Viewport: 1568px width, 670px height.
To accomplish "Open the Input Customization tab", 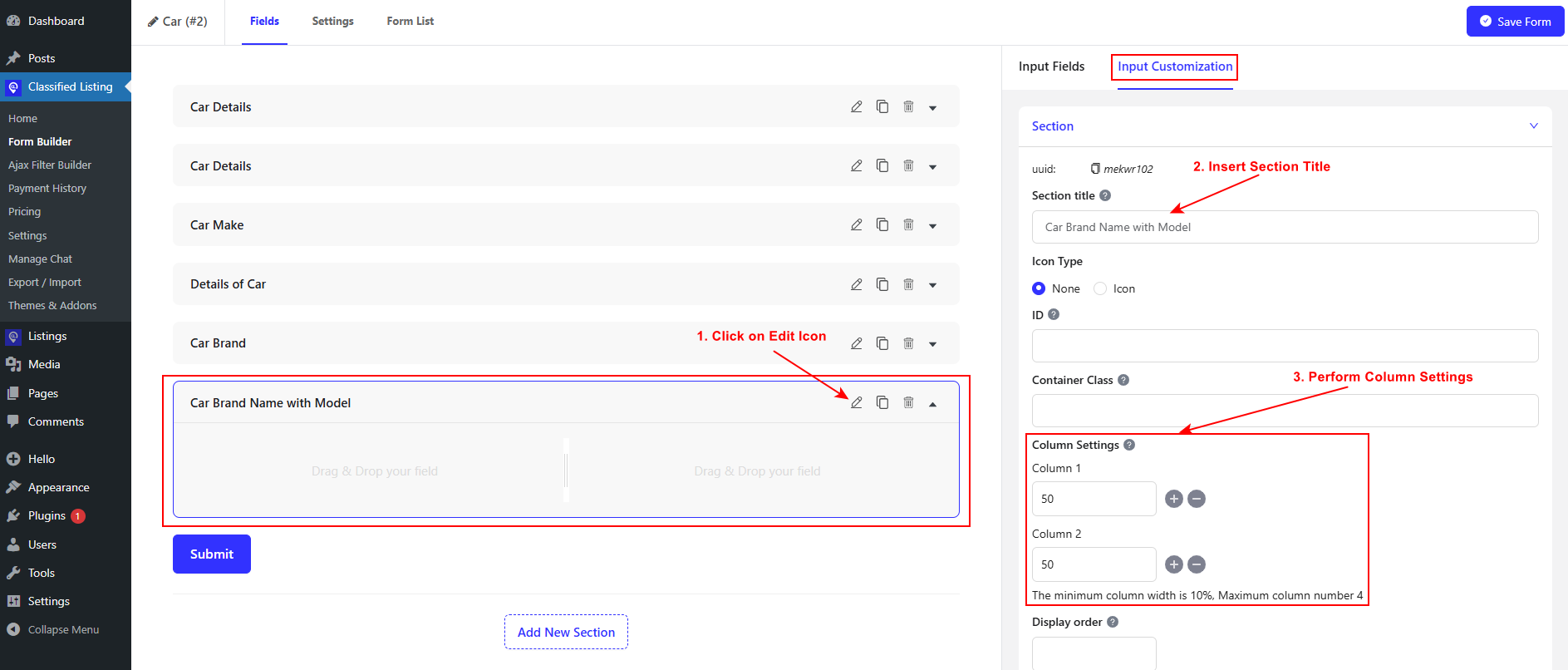I will point(1175,67).
